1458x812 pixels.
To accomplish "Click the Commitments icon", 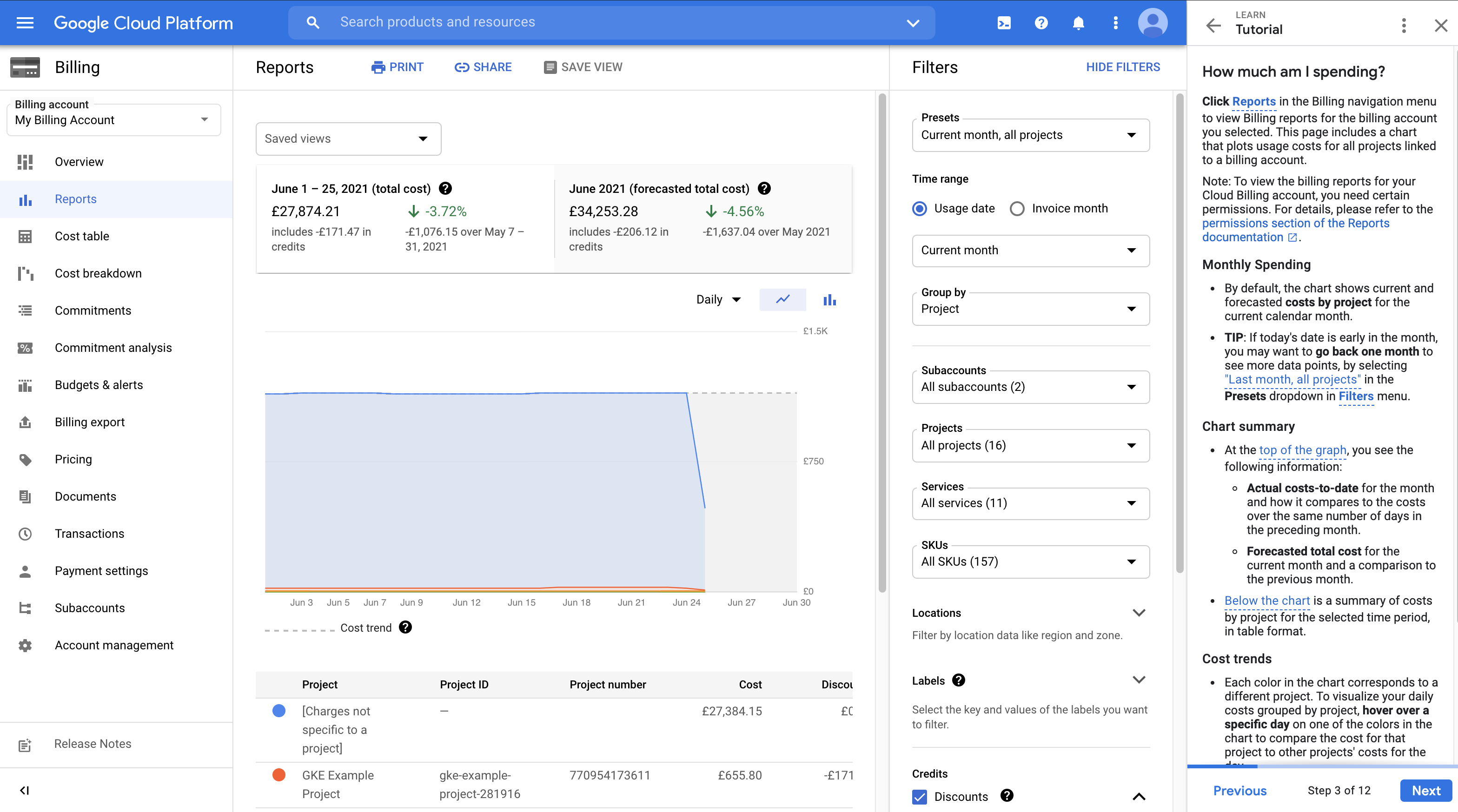I will (26, 310).
